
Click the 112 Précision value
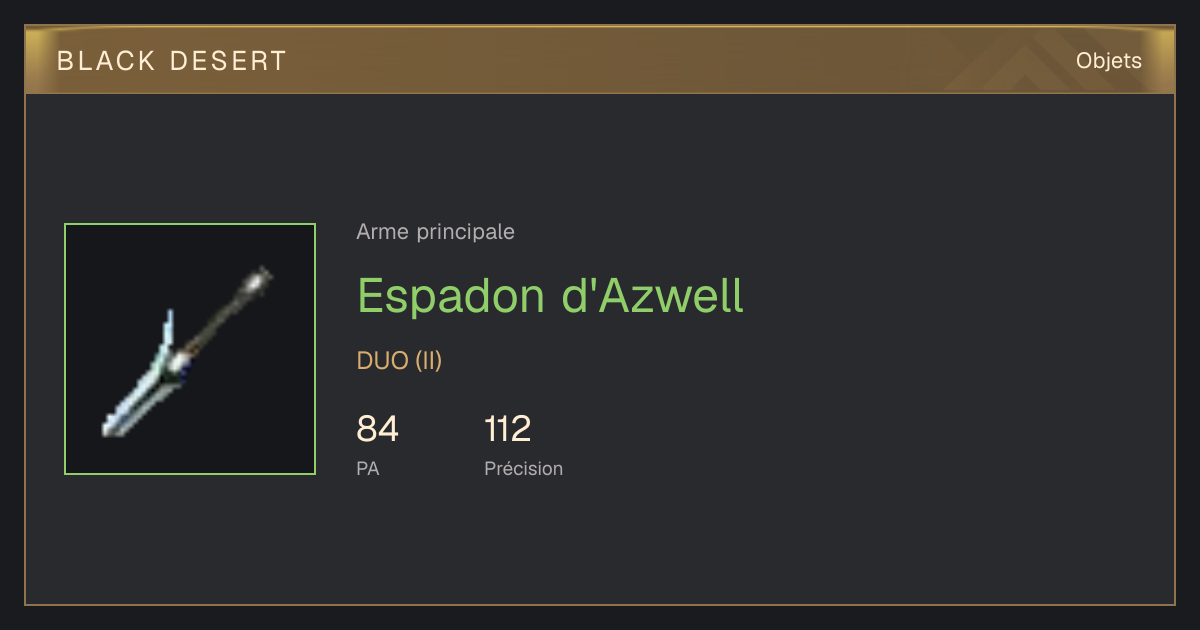(508, 429)
